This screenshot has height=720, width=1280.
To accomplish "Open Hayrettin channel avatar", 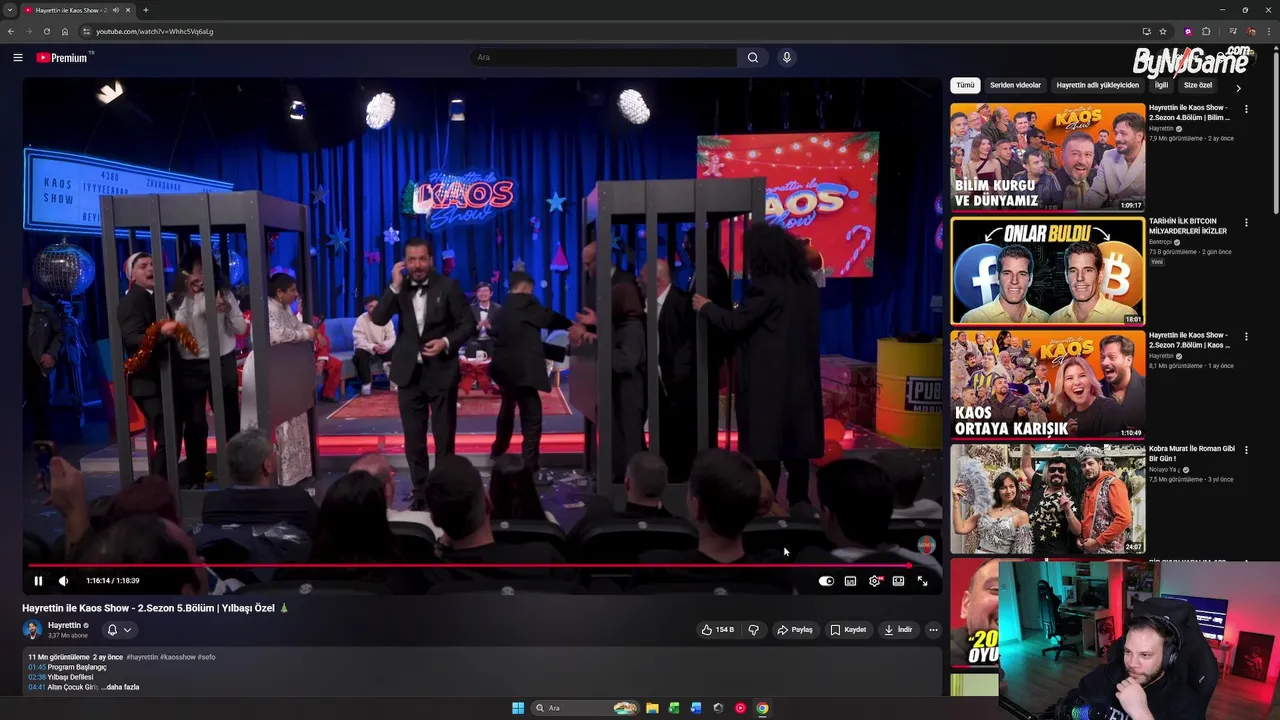I will pos(32,630).
